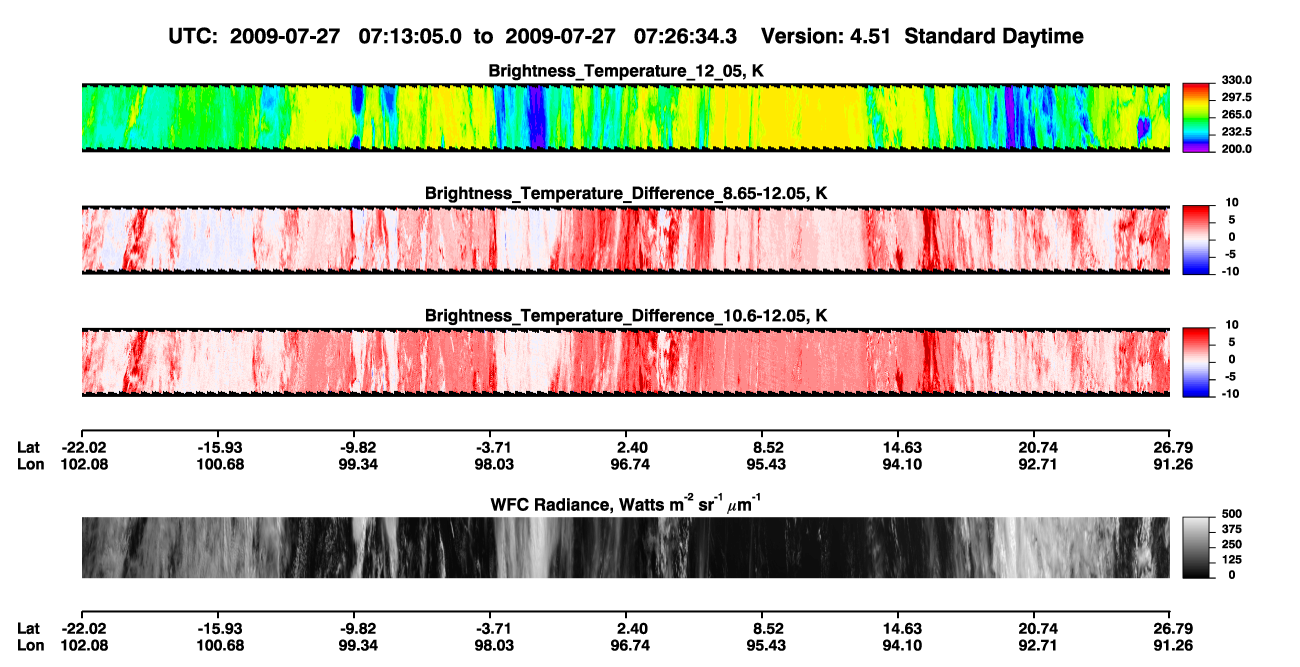
Task: Click the "232.5" colorbar tick label
Action: click(x=1236, y=131)
